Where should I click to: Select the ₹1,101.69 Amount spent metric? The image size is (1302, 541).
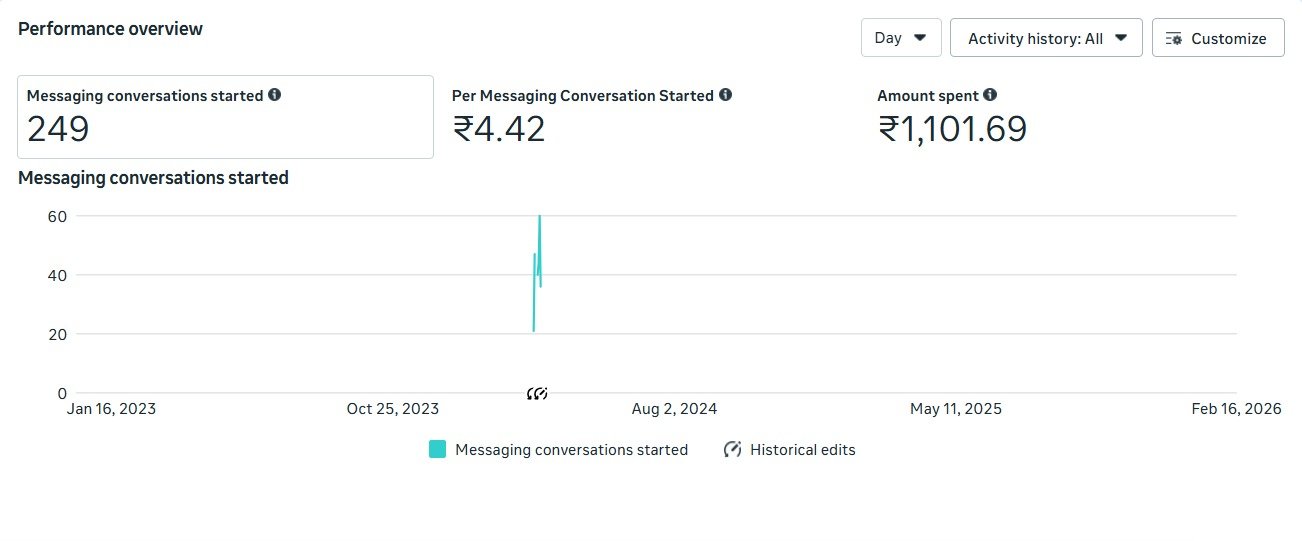(x=952, y=129)
